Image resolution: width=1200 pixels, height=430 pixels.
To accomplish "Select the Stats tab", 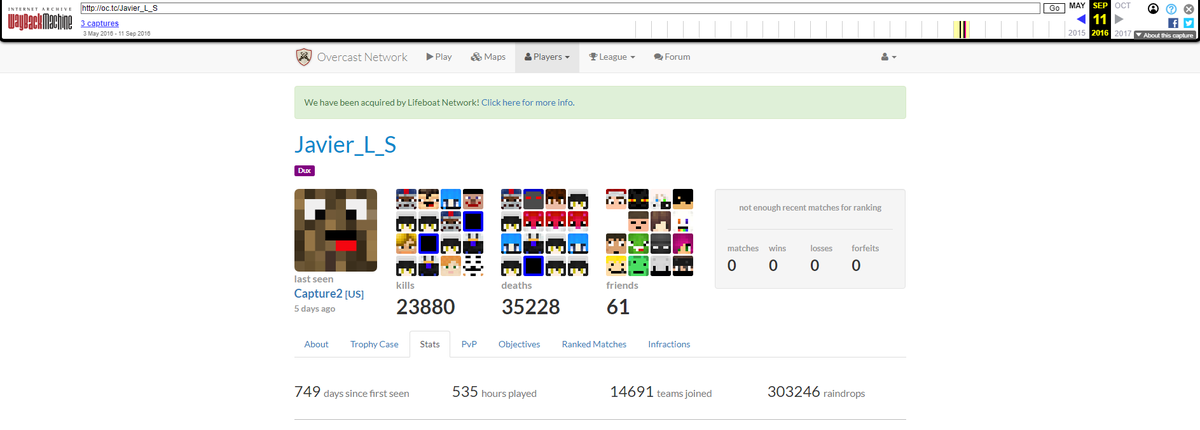I will [430, 344].
